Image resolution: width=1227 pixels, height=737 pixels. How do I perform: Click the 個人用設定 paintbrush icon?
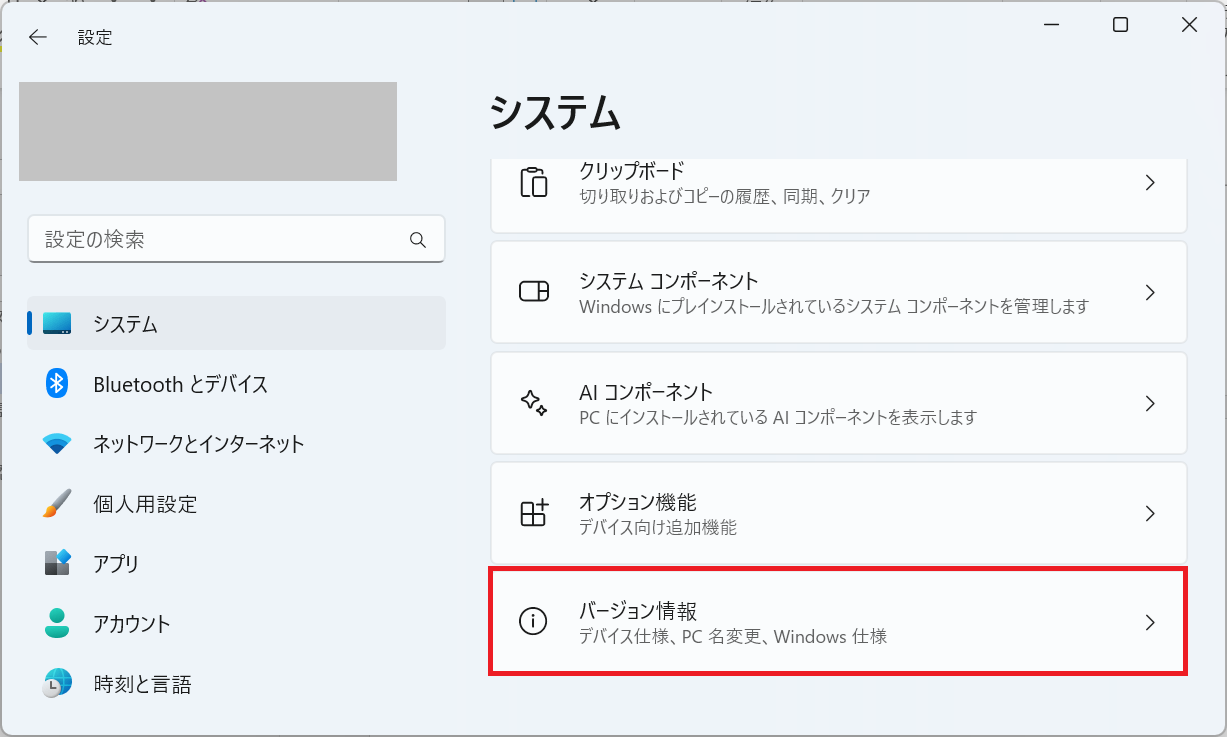57,503
